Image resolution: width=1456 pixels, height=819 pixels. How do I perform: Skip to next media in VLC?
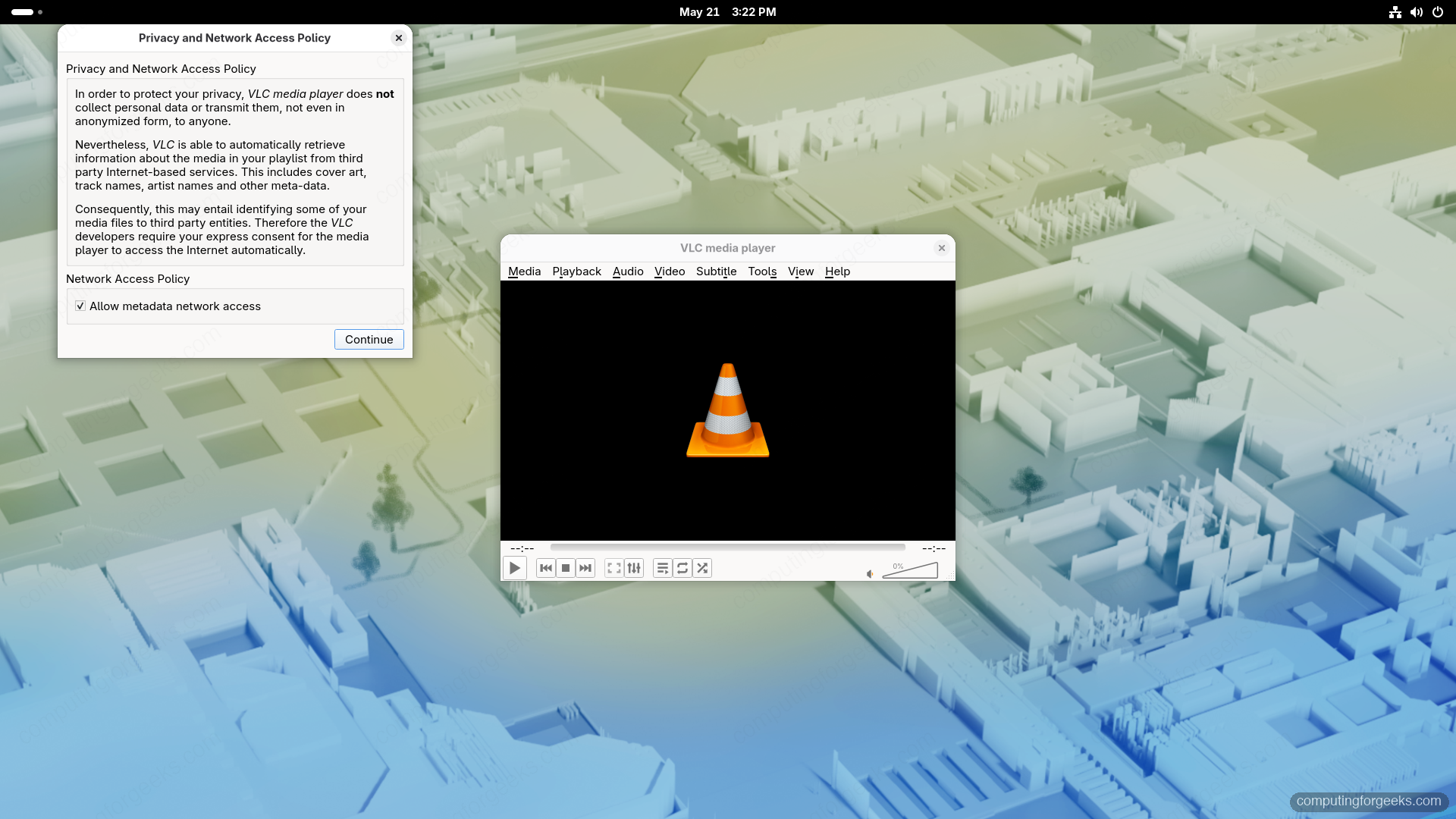tap(585, 568)
